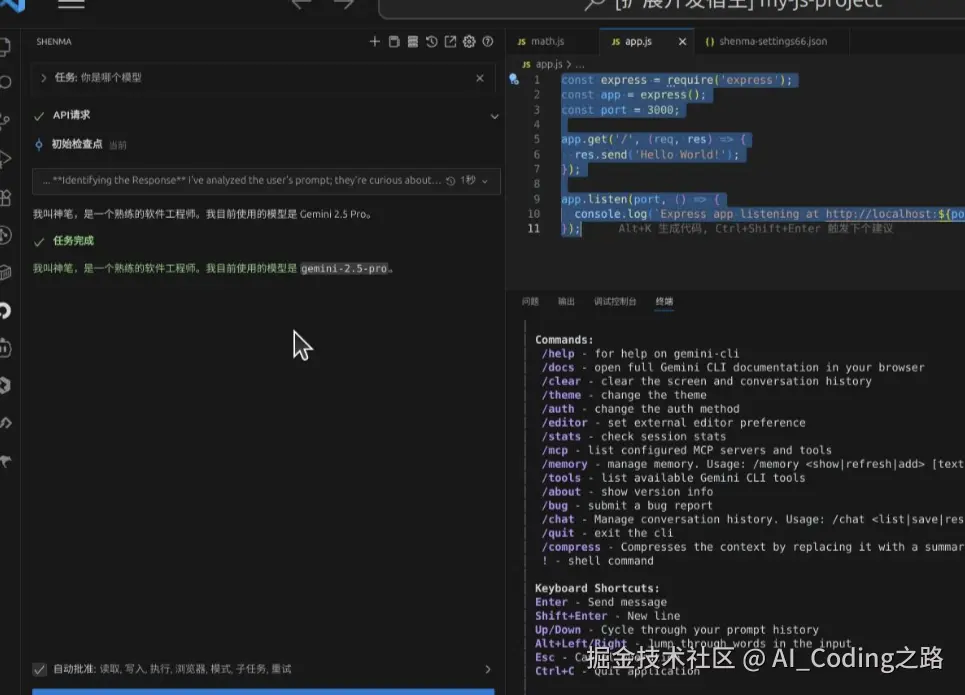Click line number 5 in the editor gutter
Image resolution: width=965 pixels, height=695 pixels.
pyautogui.click(x=537, y=139)
